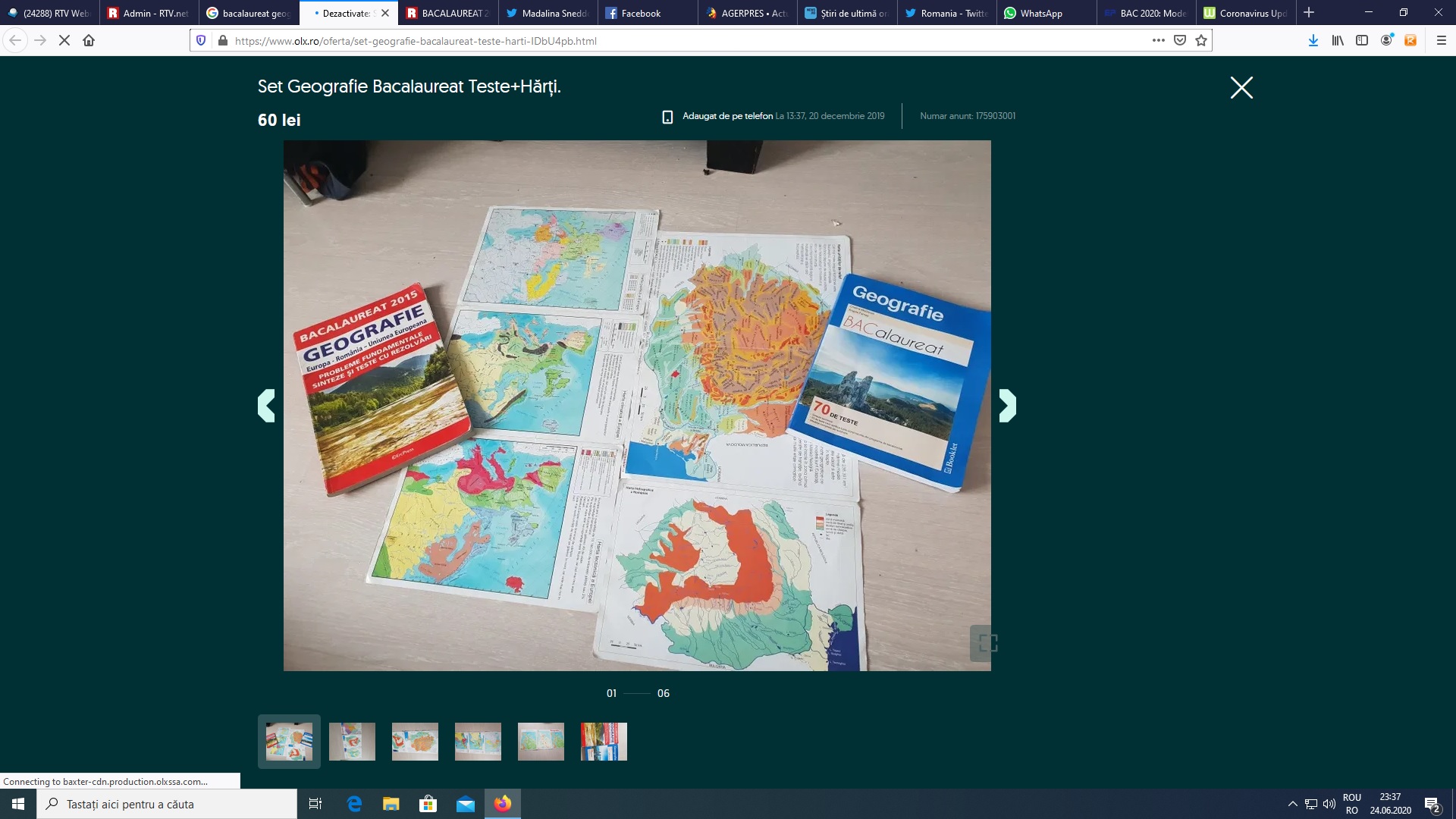Open tracking protection shield icon
This screenshot has height=819, width=1456.
[201, 41]
